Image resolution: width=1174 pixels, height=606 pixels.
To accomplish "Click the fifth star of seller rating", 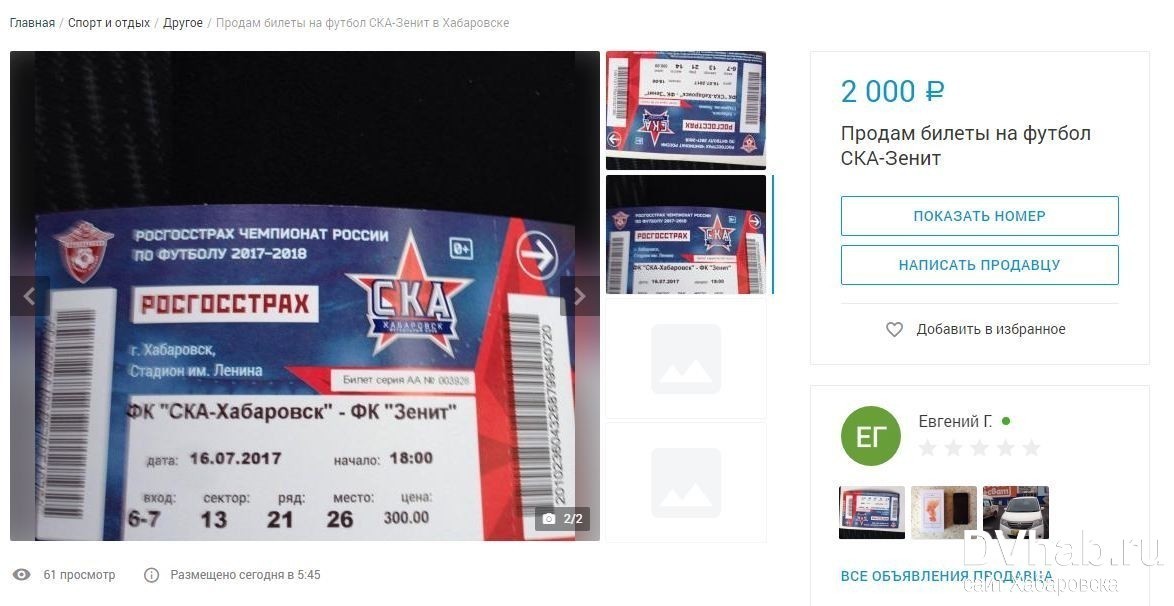I will click(x=1031, y=448).
